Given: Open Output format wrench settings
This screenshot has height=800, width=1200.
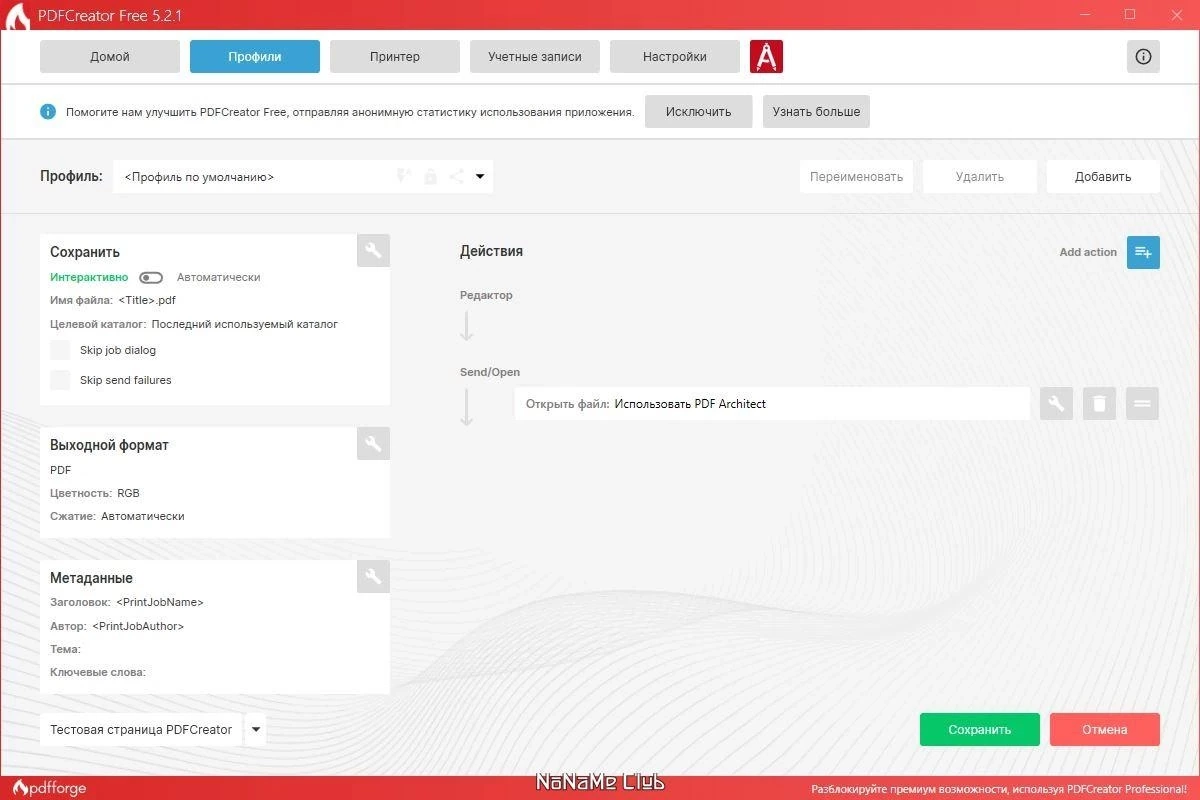Looking at the screenshot, I should coord(373,444).
